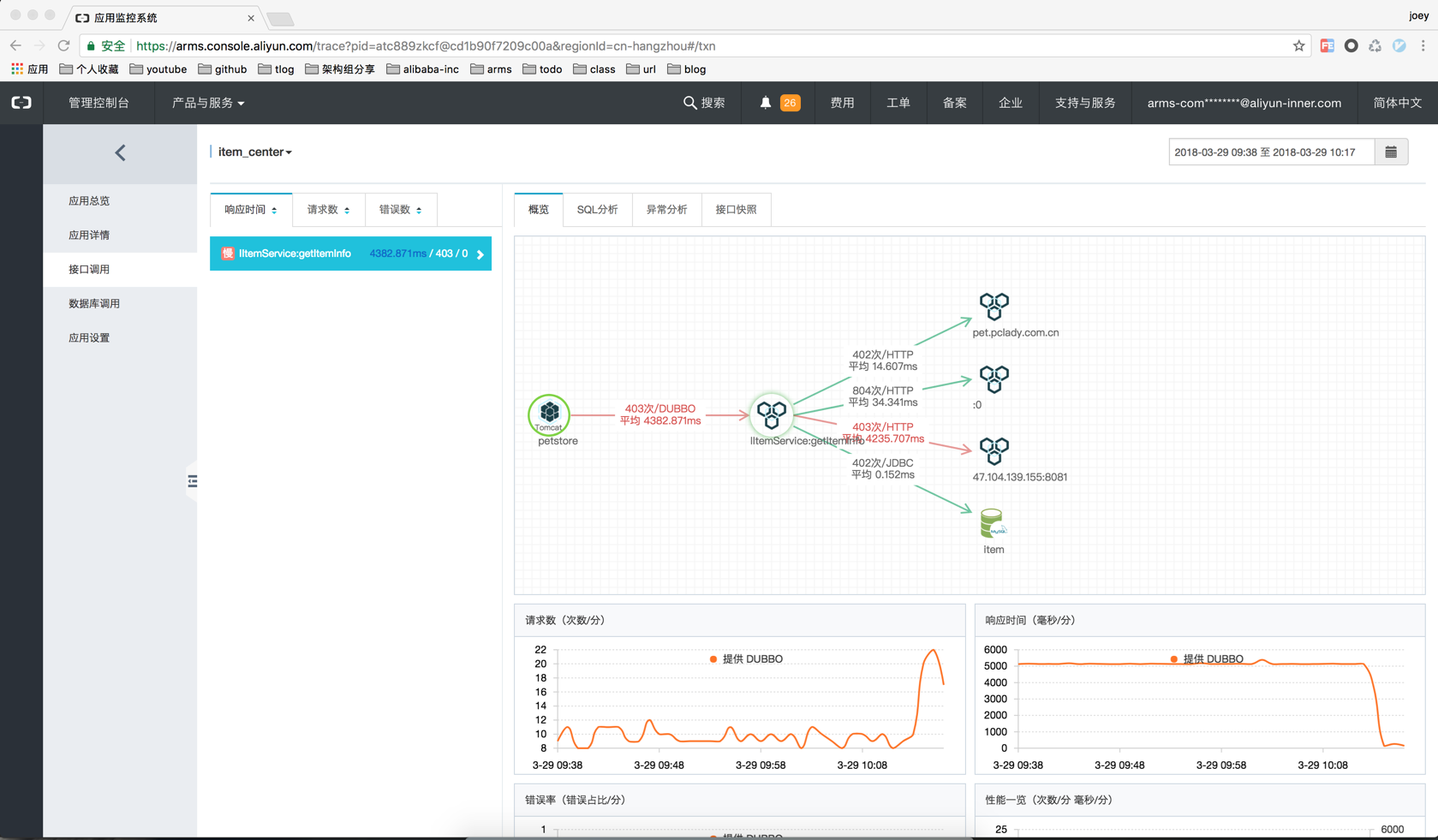Select the pet.pclady.com.cn node

994,306
